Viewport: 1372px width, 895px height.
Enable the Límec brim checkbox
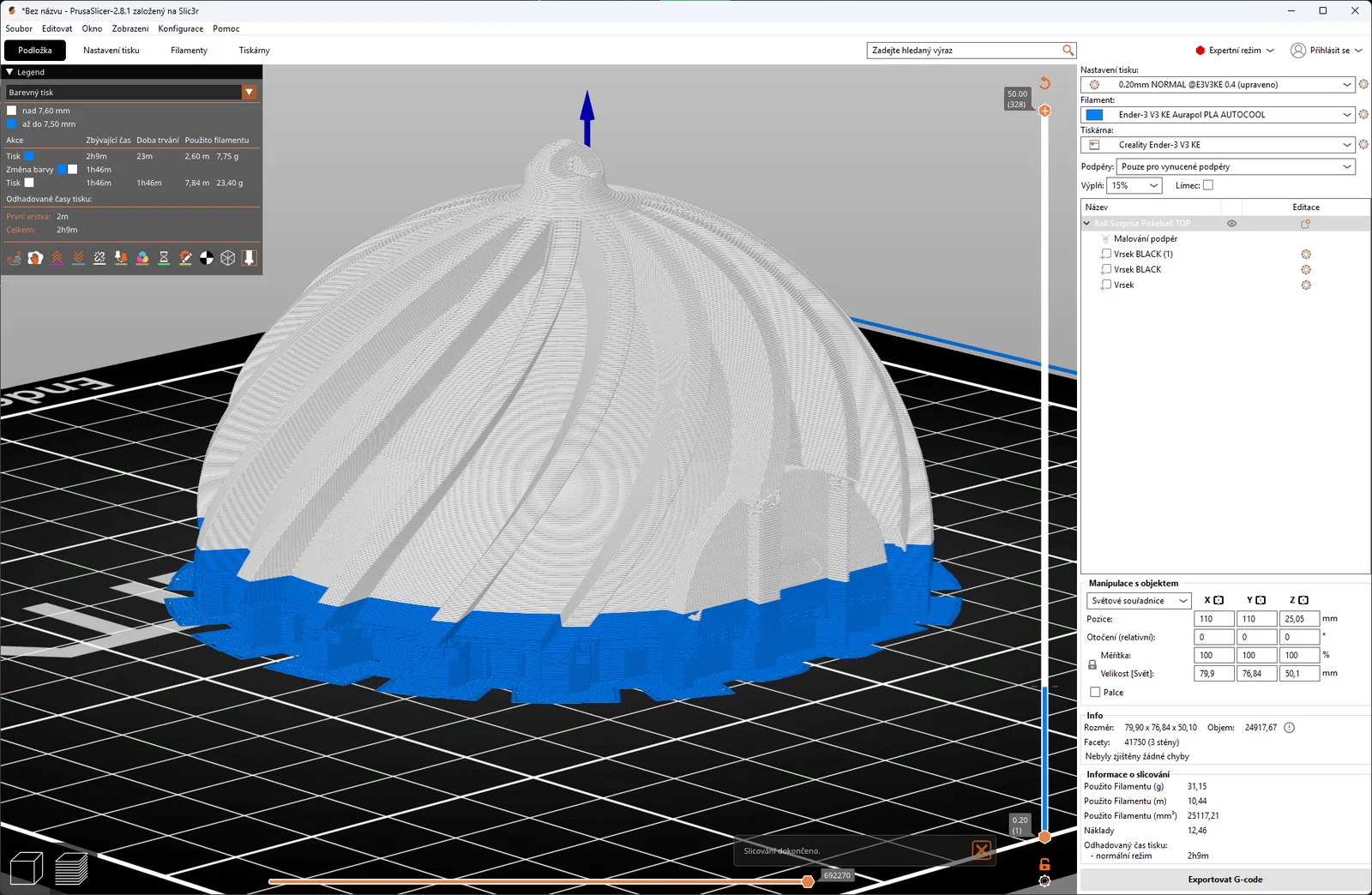click(x=1208, y=185)
